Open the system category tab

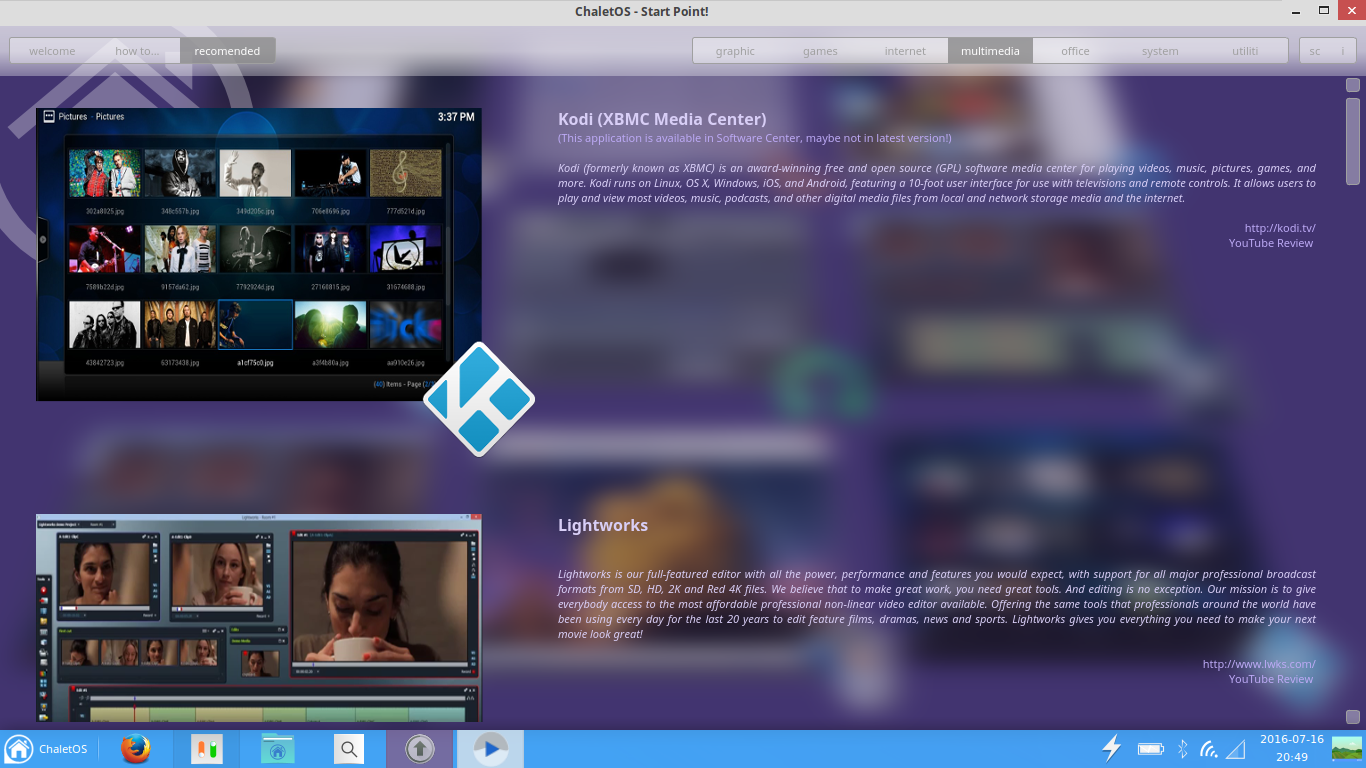point(1160,51)
